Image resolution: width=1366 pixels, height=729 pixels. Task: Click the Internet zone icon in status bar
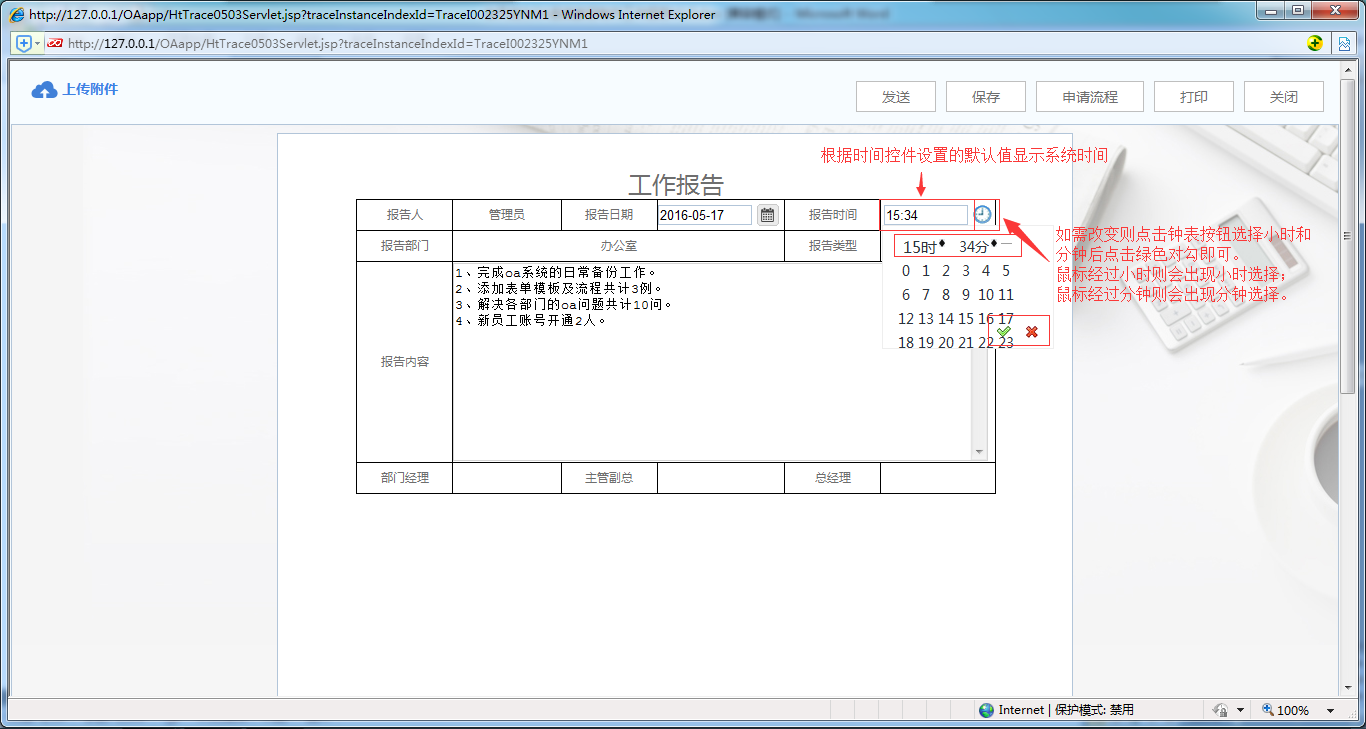tap(986, 709)
